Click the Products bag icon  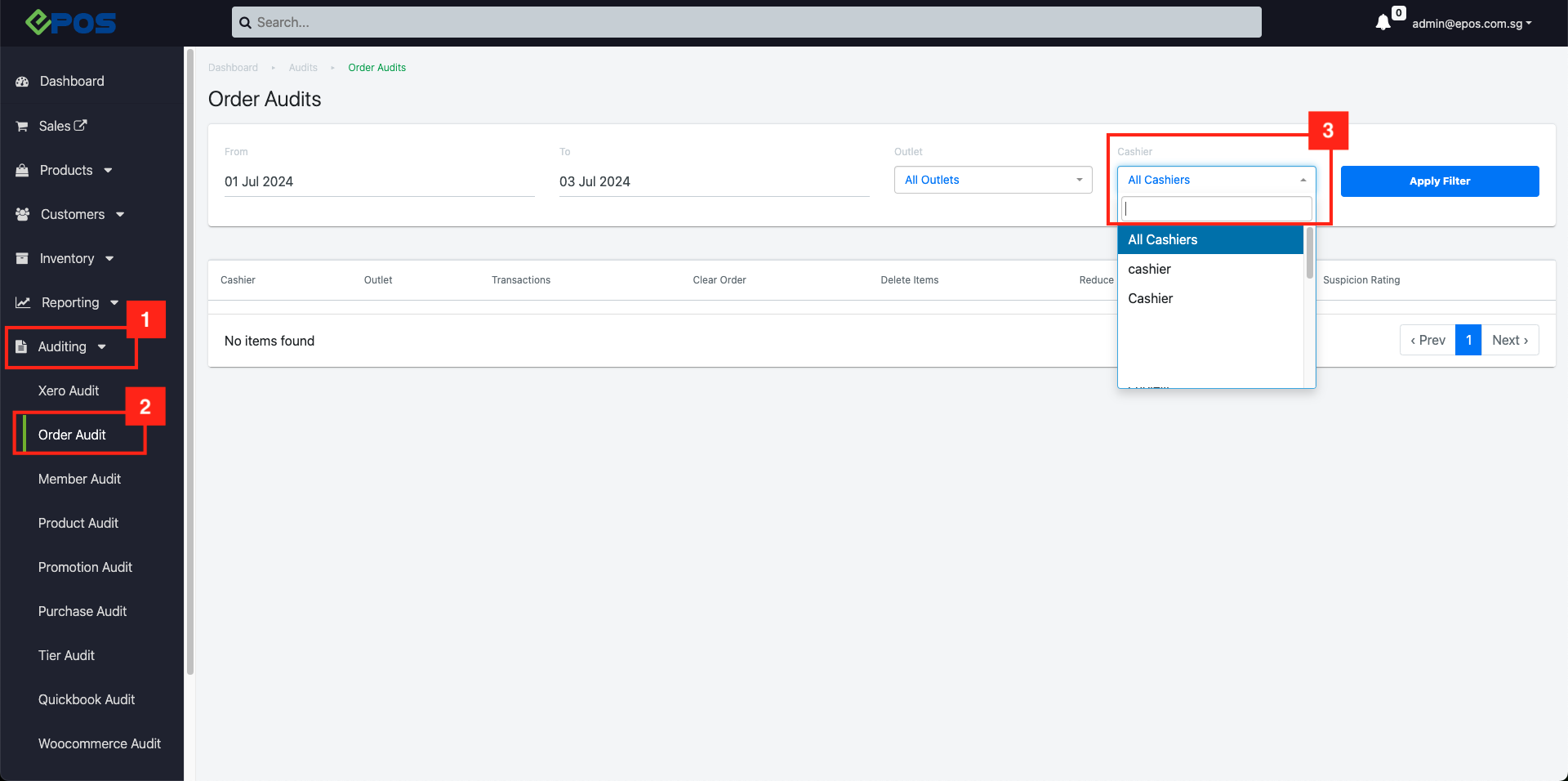(22, 170)
